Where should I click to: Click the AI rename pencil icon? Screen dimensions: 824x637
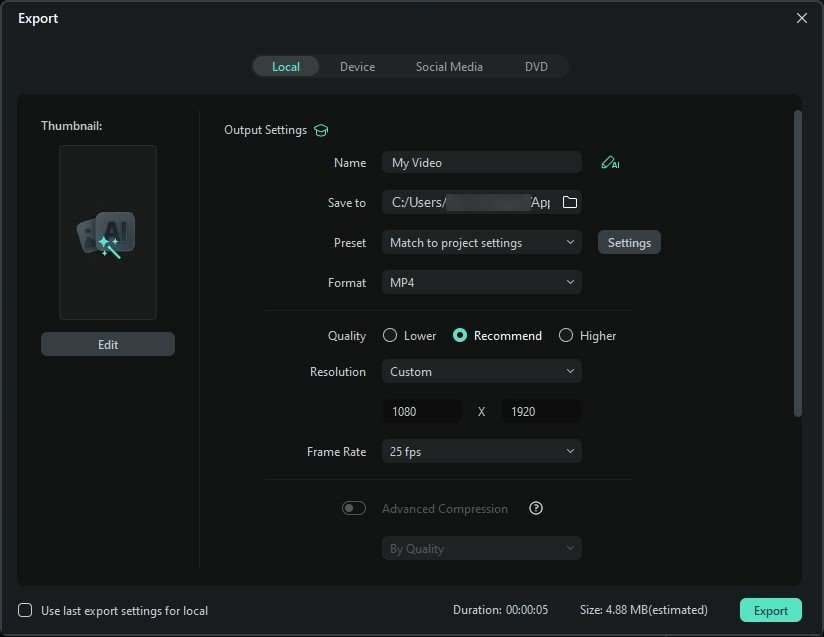coord(609,163)
